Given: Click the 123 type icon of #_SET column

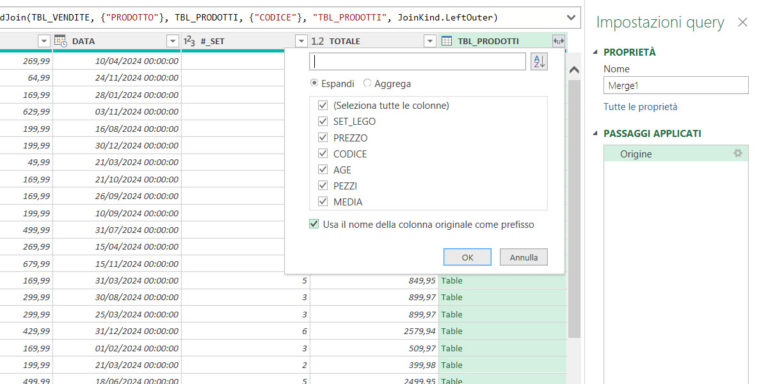Looking at the screenshot, I should click(189, 41).
